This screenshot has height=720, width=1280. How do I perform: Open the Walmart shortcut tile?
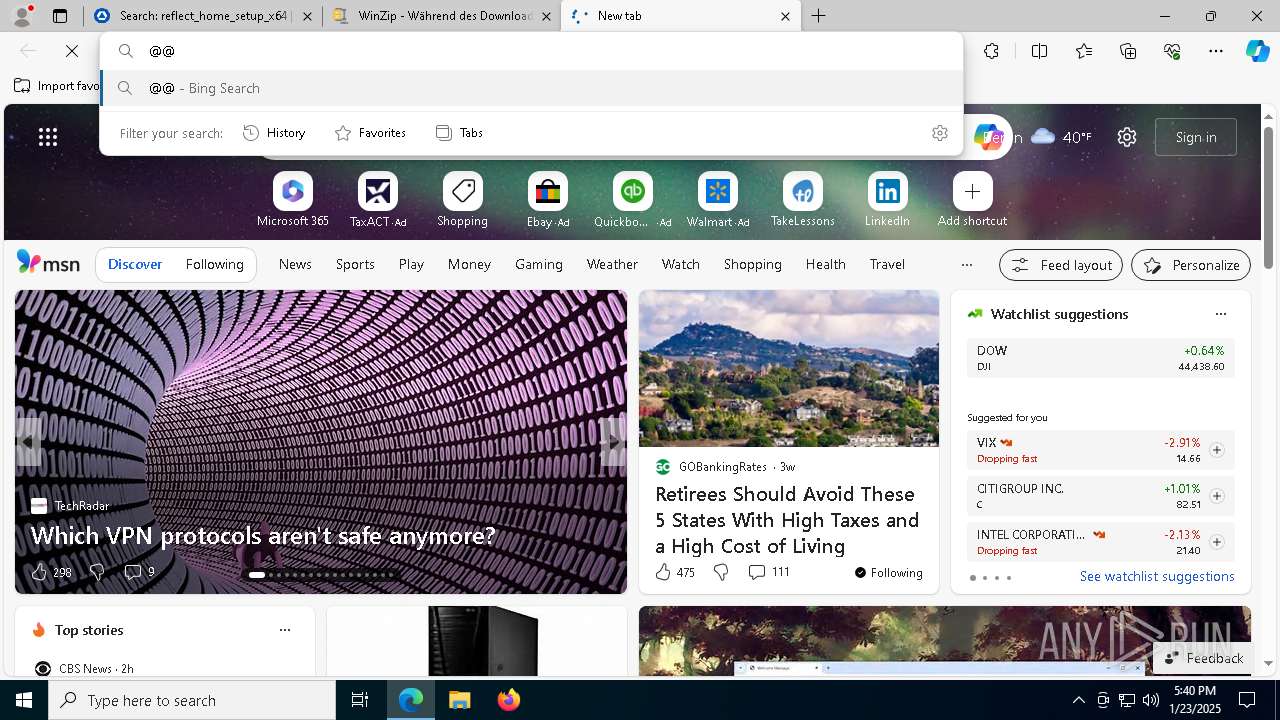coord(717,200)
